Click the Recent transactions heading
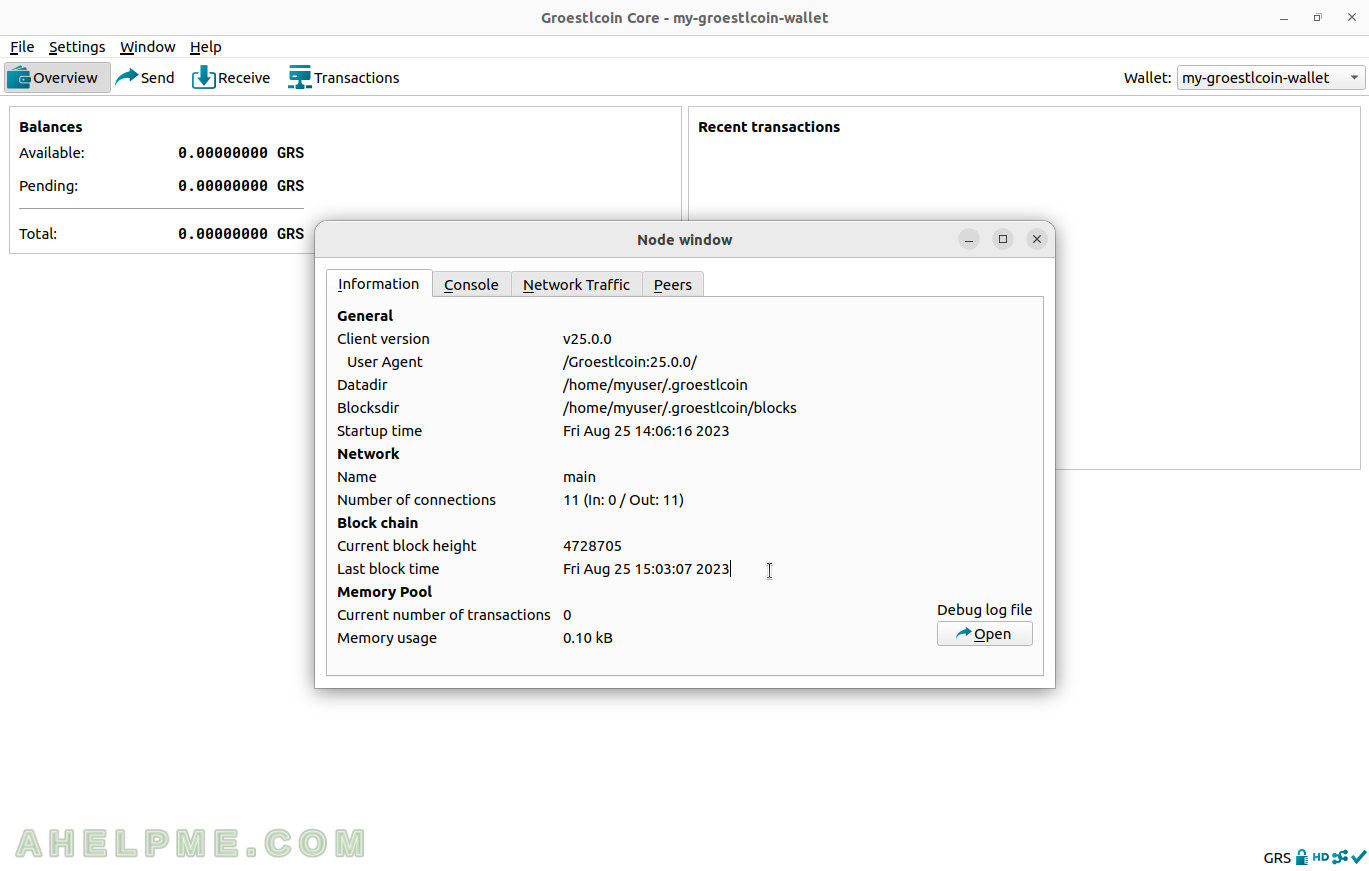 (769, 126)
